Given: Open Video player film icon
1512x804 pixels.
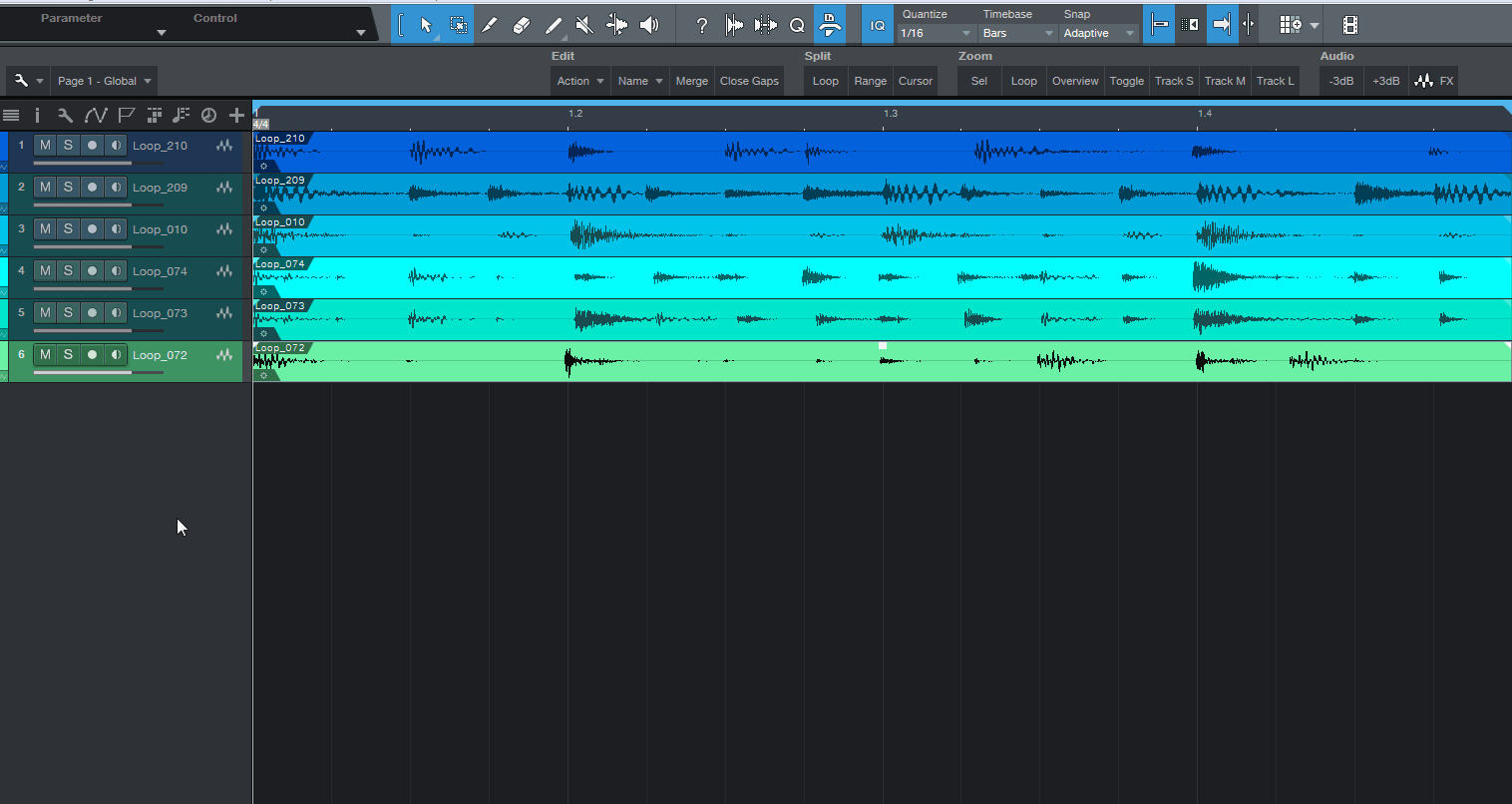Looking at the screenshot, I should coord(1350,25).
